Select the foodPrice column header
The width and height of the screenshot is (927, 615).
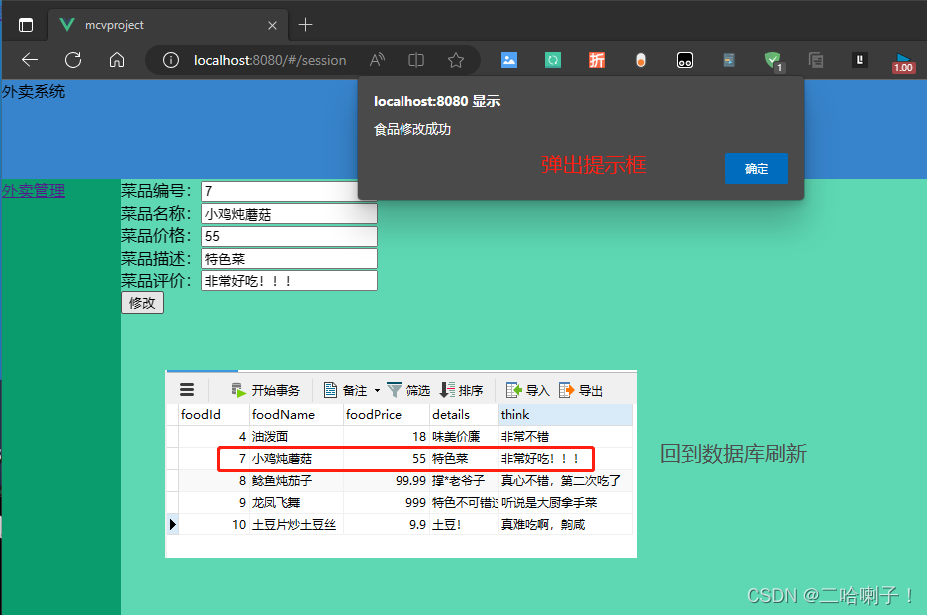[387, 415]
